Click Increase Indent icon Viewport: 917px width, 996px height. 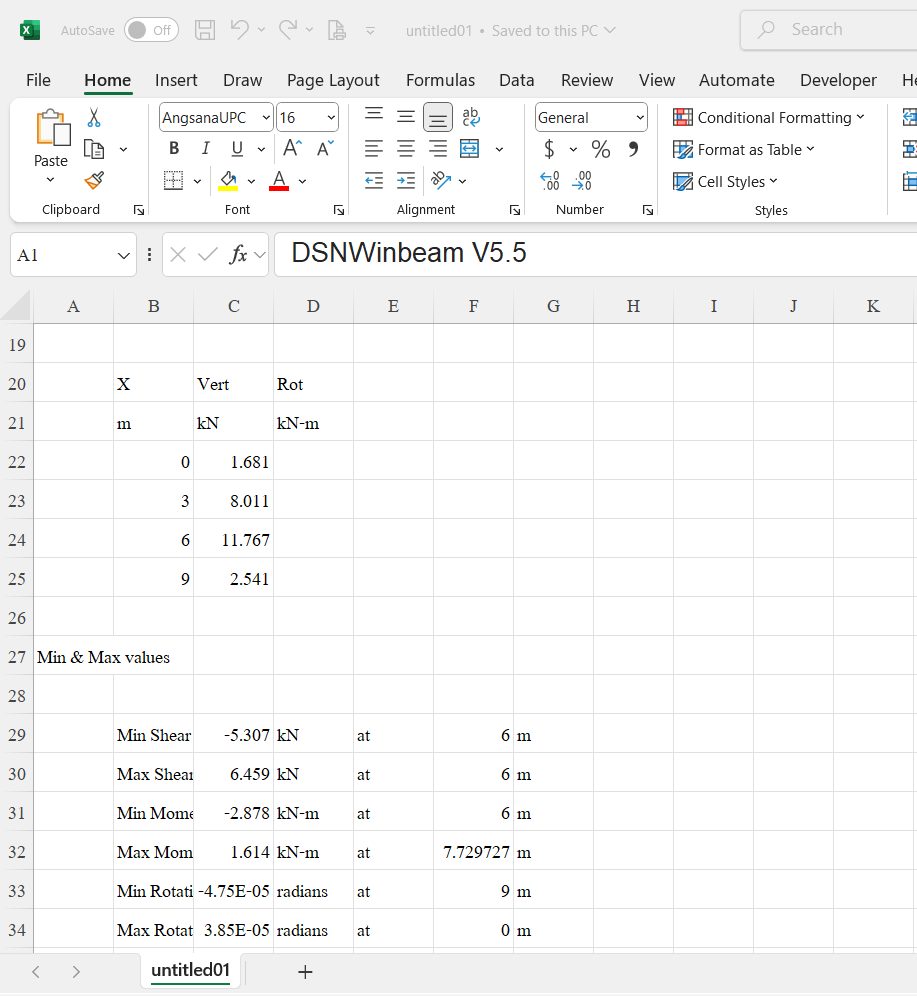tap(406, 181)
